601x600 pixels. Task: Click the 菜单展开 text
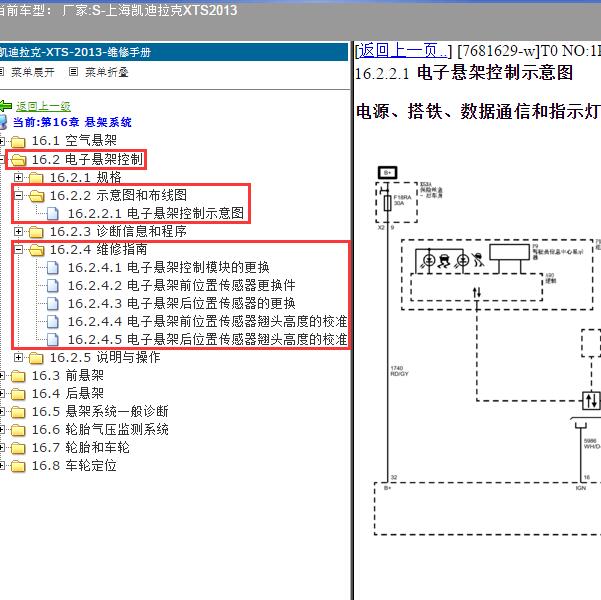coord(33,72)
